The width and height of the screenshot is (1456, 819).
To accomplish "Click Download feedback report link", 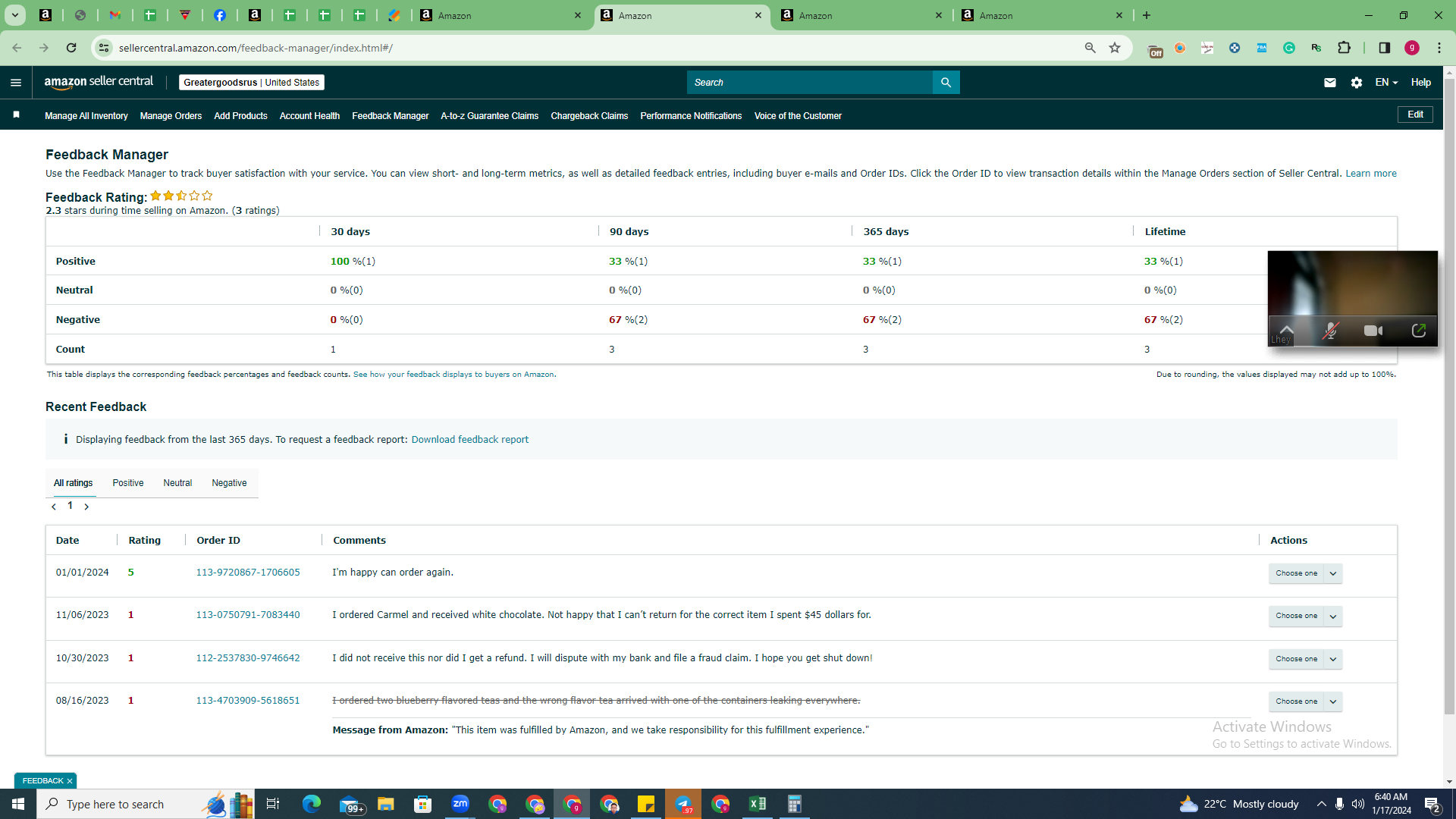I will point(470,440).
